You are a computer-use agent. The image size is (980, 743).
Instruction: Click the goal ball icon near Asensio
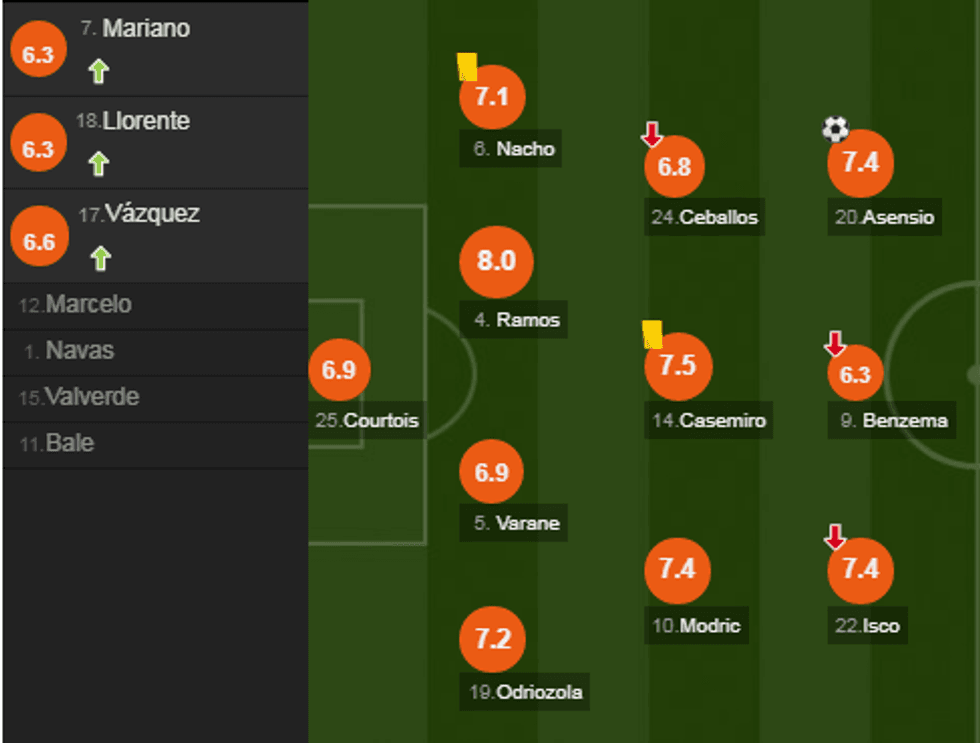tap(835, 129)
